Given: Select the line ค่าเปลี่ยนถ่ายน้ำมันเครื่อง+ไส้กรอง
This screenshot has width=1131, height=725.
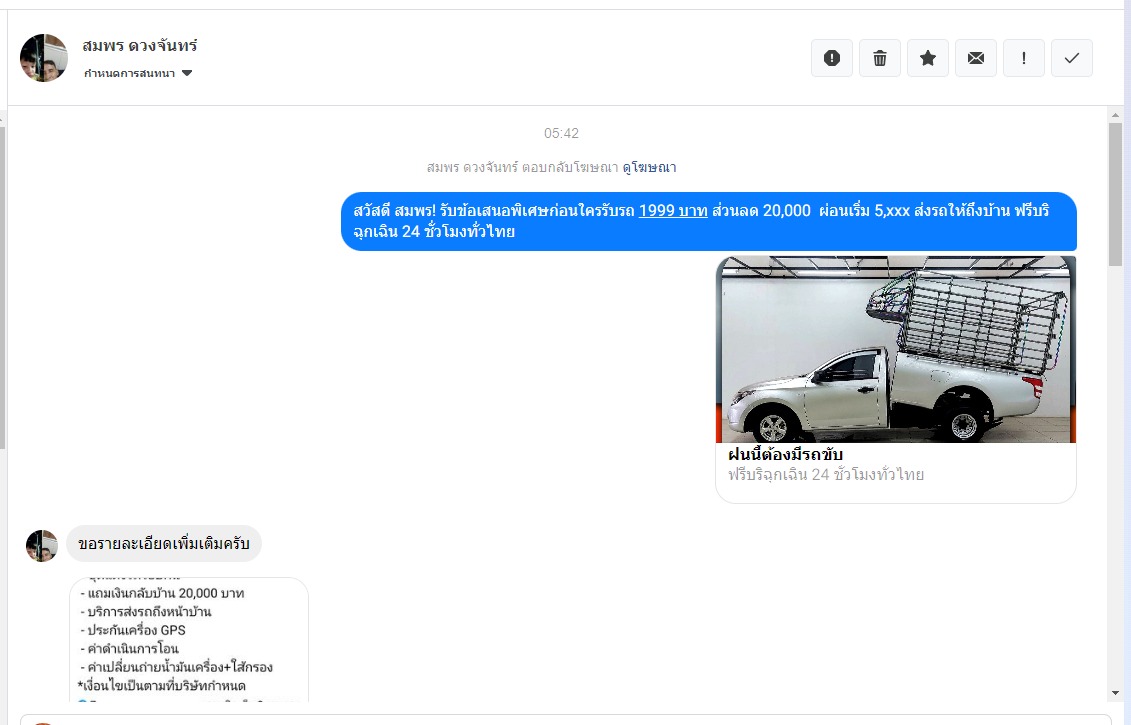Looking at the screenshot, I should click(176, 667).
